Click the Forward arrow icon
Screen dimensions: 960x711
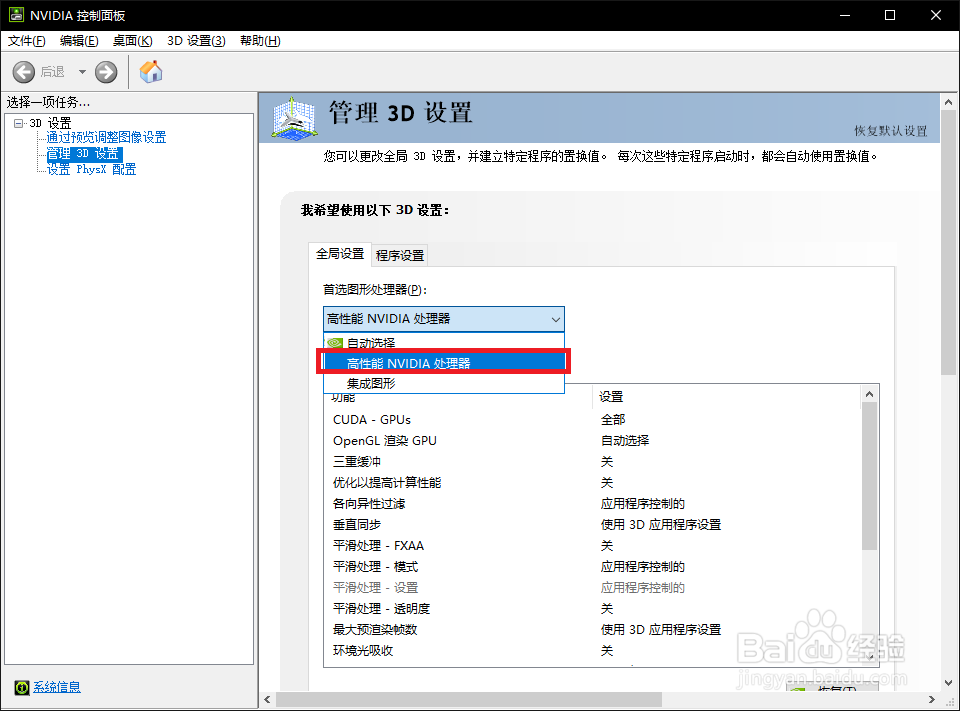pos(106,72)
